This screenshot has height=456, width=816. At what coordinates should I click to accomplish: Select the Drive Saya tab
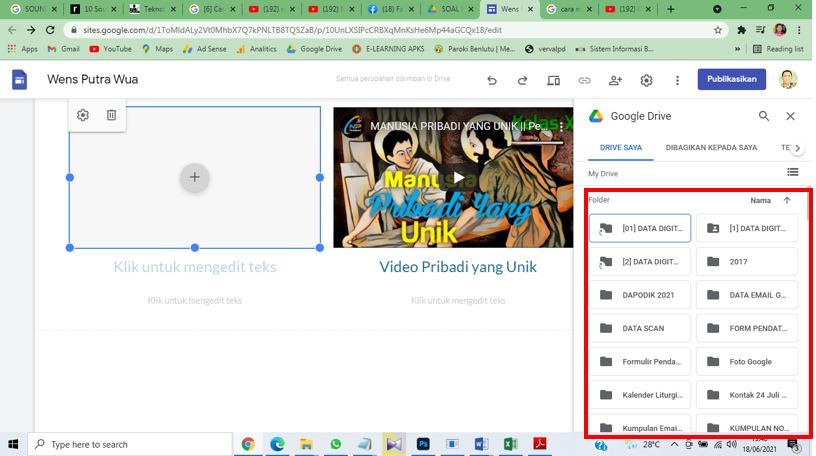pos(620,148)
